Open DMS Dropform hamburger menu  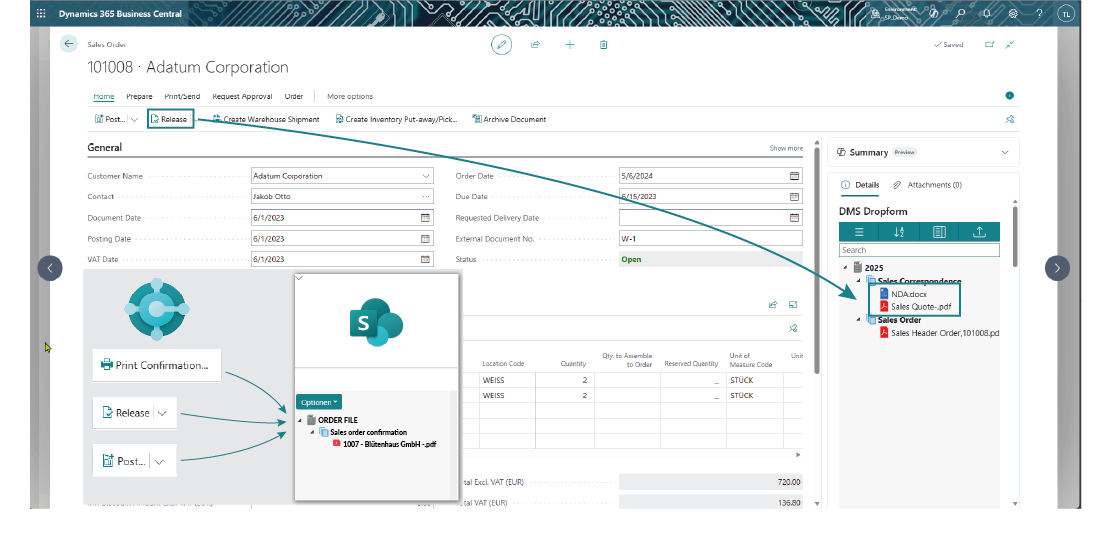859,232
